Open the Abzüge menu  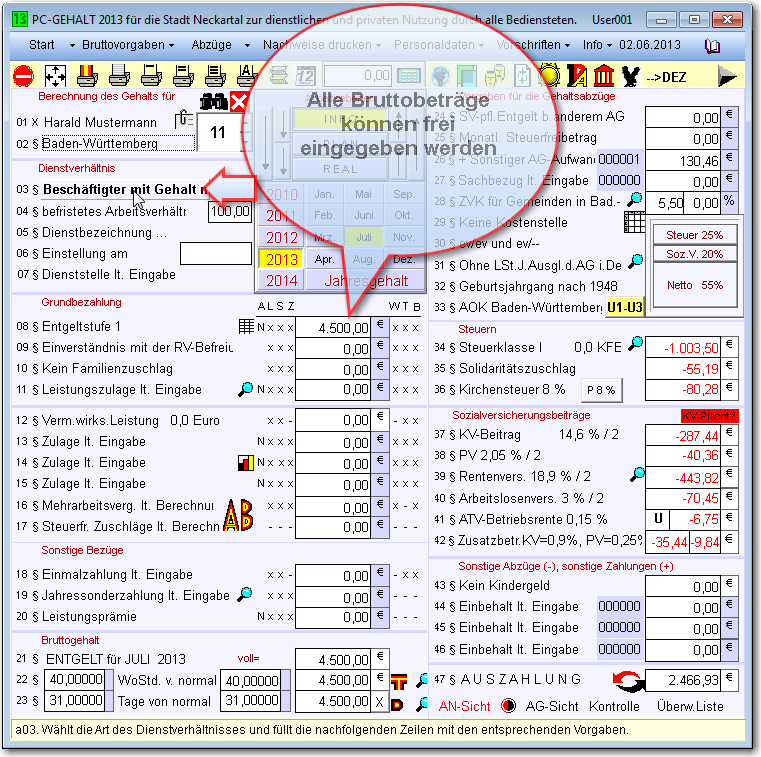(211, 45)
